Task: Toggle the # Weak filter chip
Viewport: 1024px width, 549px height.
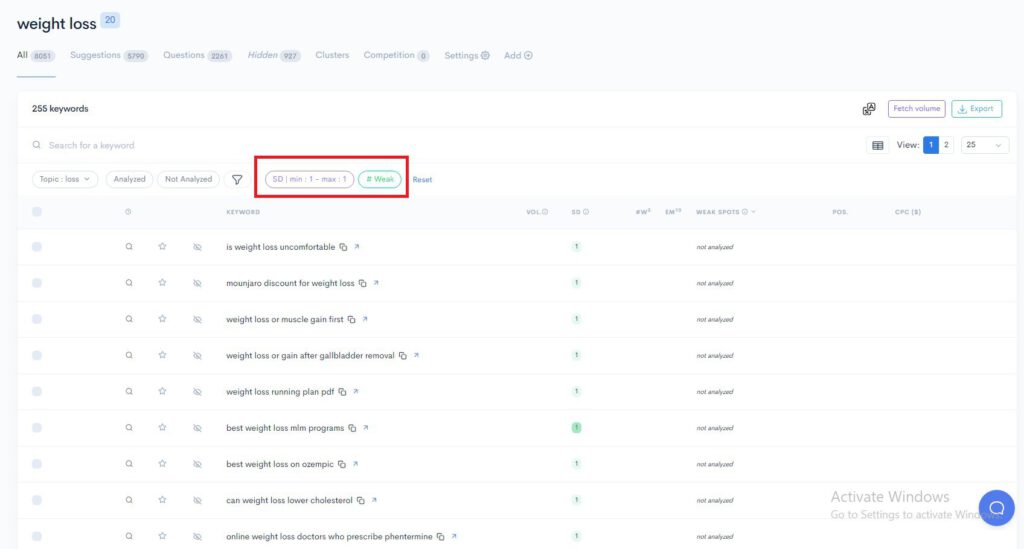Action: 379,179
